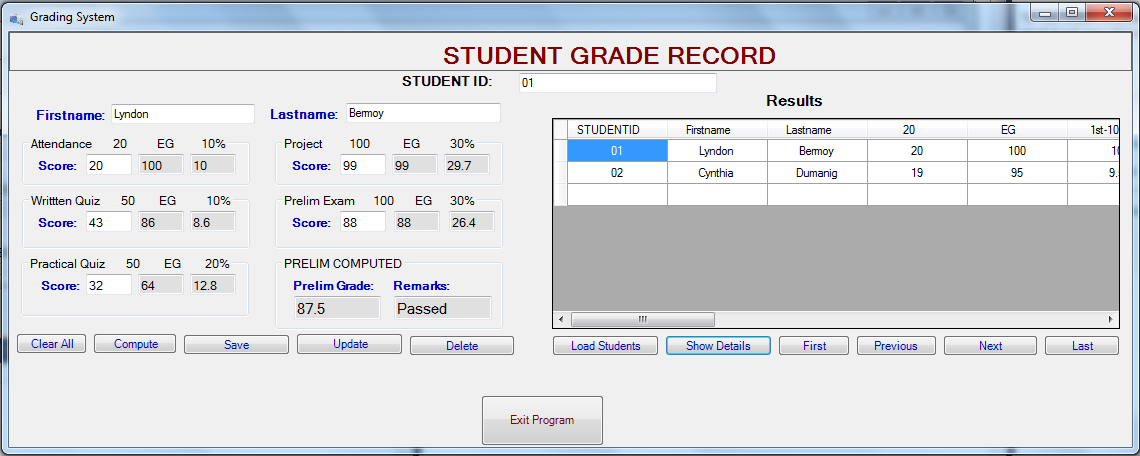Click the Compute button
Image resolution: width=1140 pixels, height=456 pixels.
(x=135, y=344)
